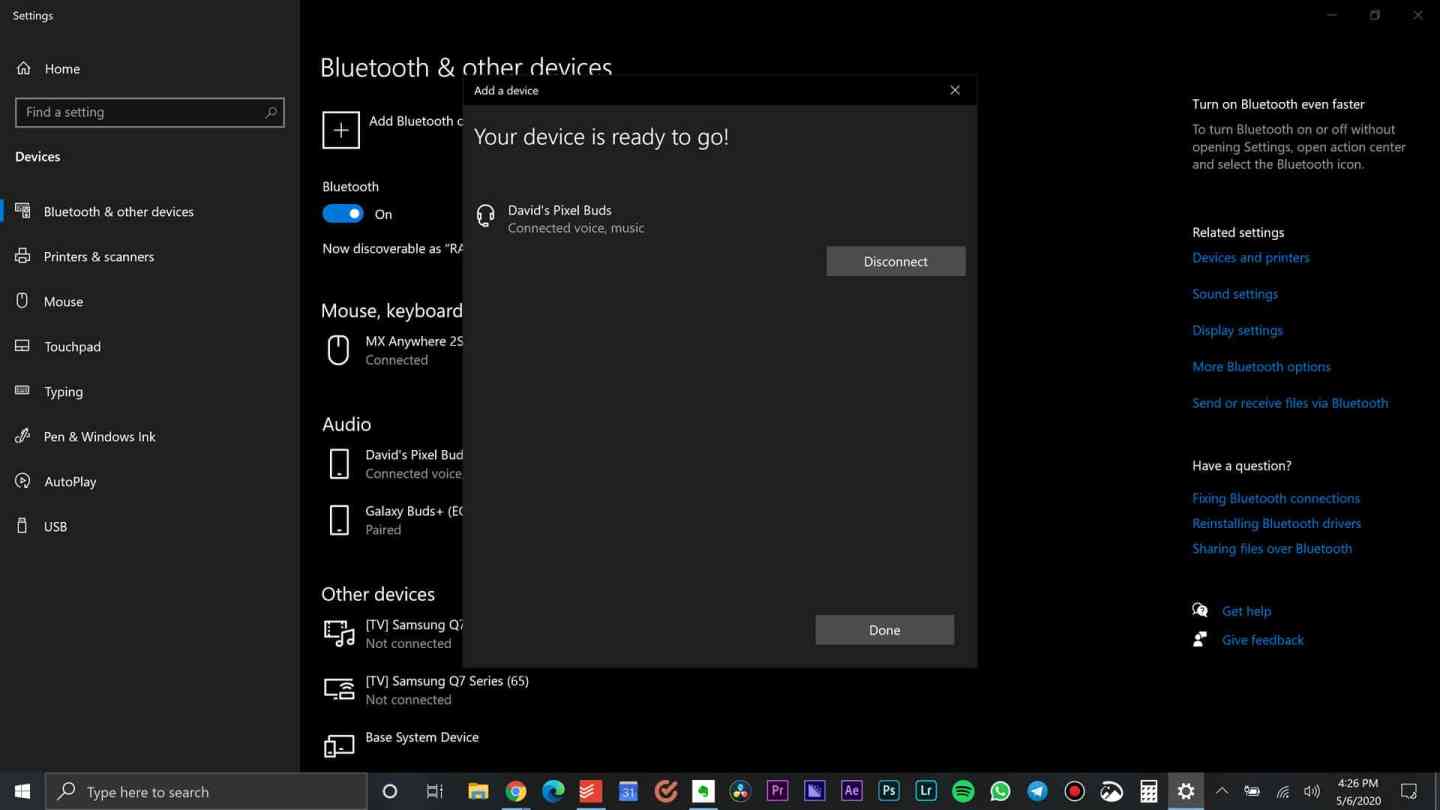The width and height of the screenshot is (1440, 810).
Task: Open More Bluetooth options link
Action: coord(1261,366)
